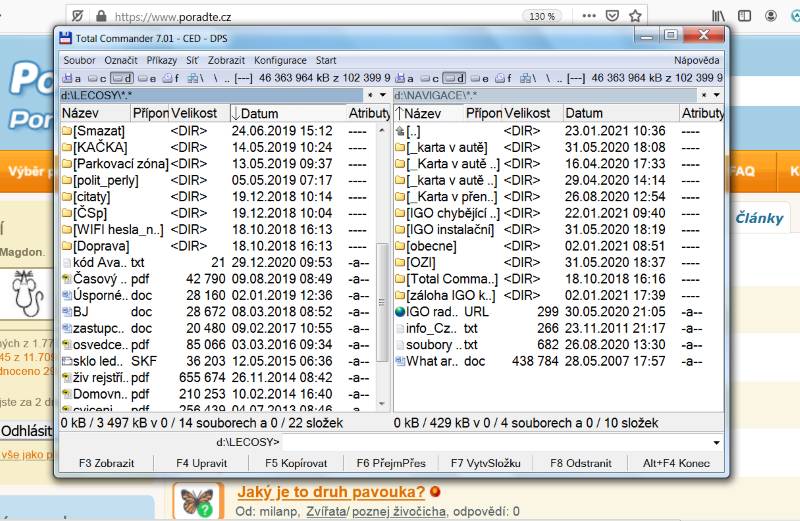Click the F8 Odstranit button
The width and height of the screenshot is (800, 521).
click(581, 463)
